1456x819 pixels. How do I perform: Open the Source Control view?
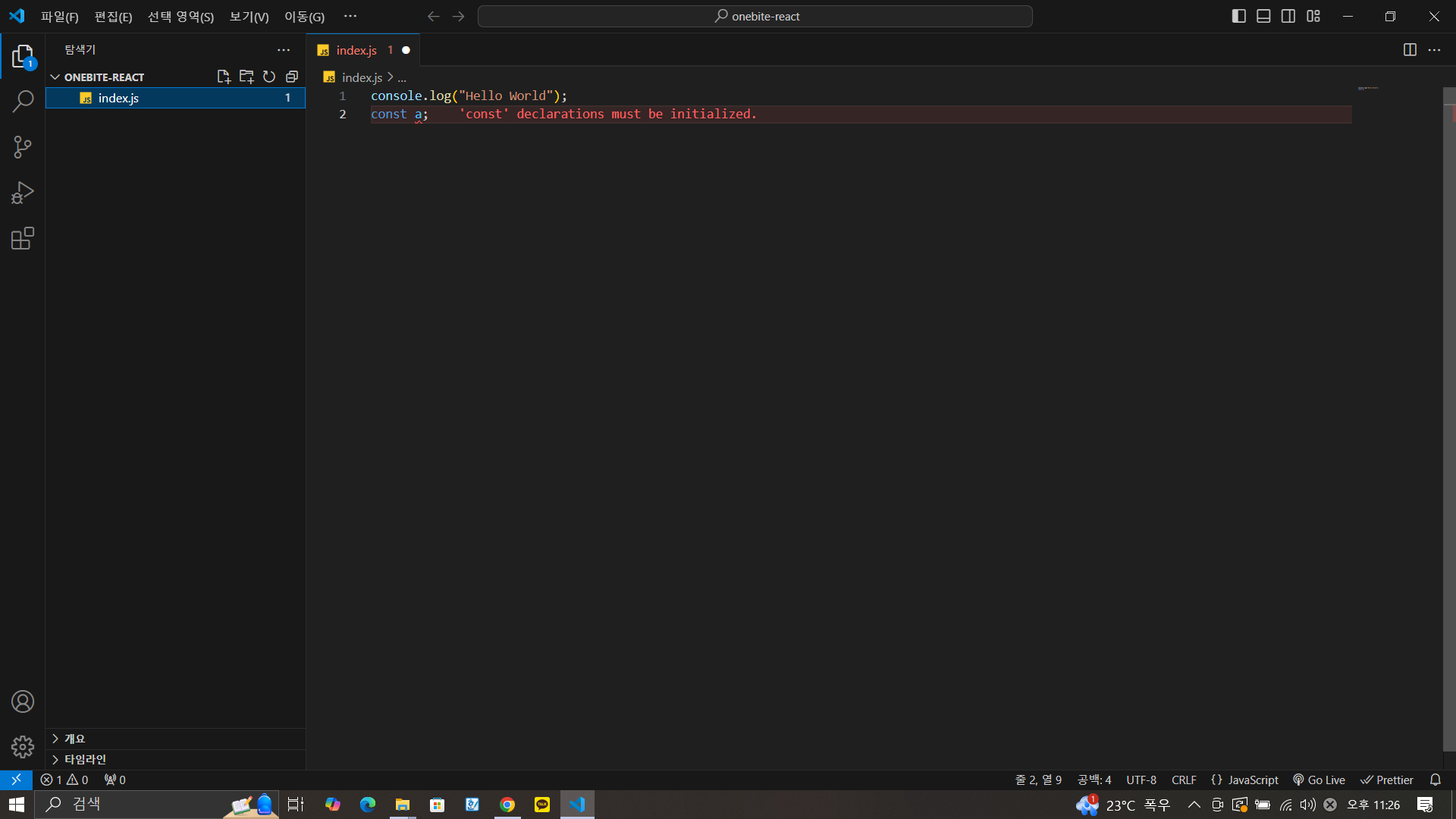[23, 147]
